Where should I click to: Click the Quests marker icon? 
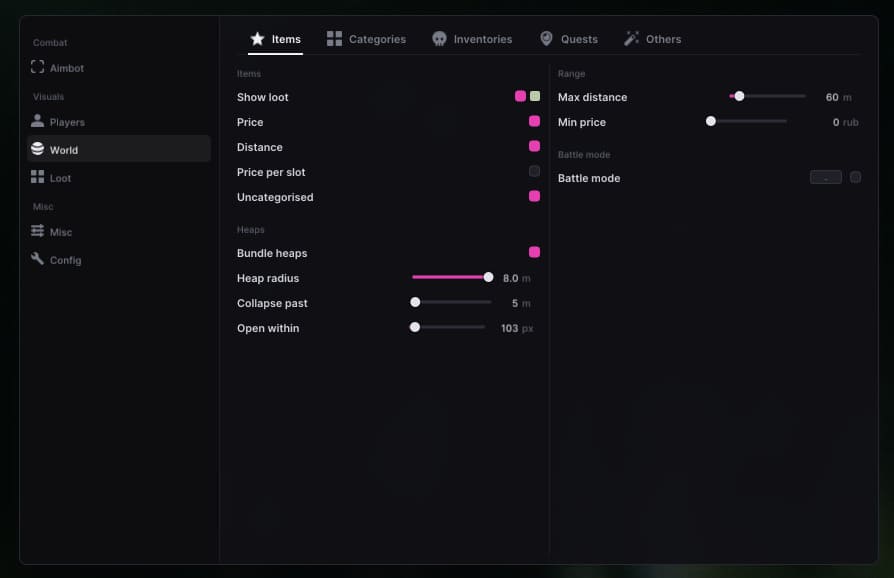pyautogui.click(x=546, y=38)
